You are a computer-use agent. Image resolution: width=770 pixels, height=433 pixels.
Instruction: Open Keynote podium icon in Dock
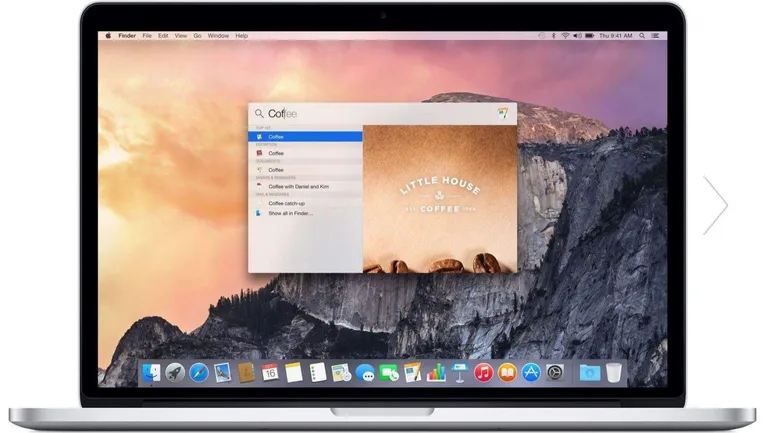[x=460, y=373]
